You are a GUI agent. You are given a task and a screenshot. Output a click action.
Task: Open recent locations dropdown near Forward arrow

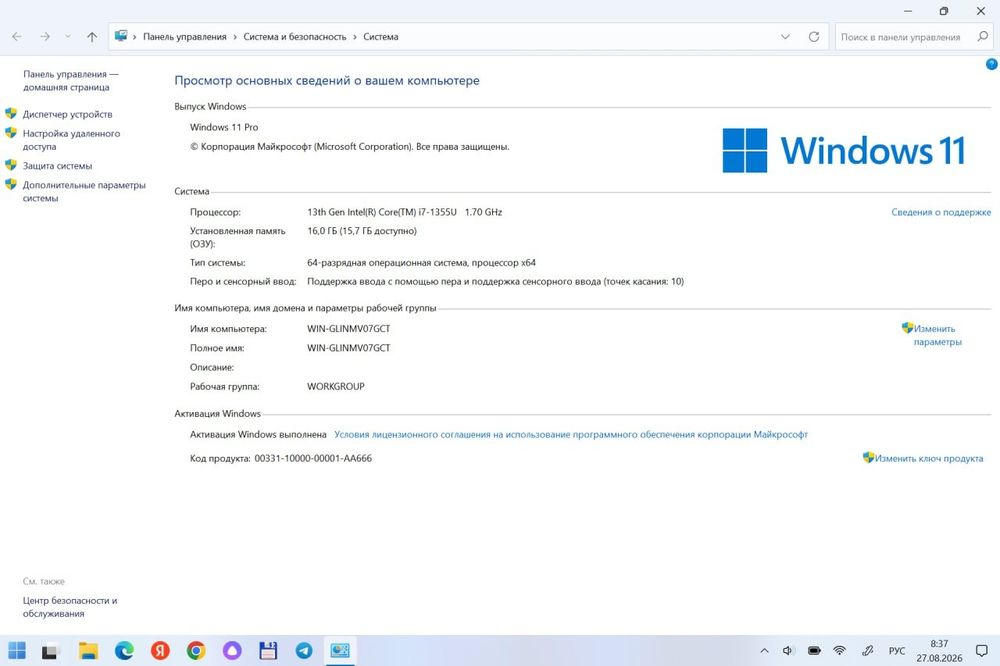(68, 37)
